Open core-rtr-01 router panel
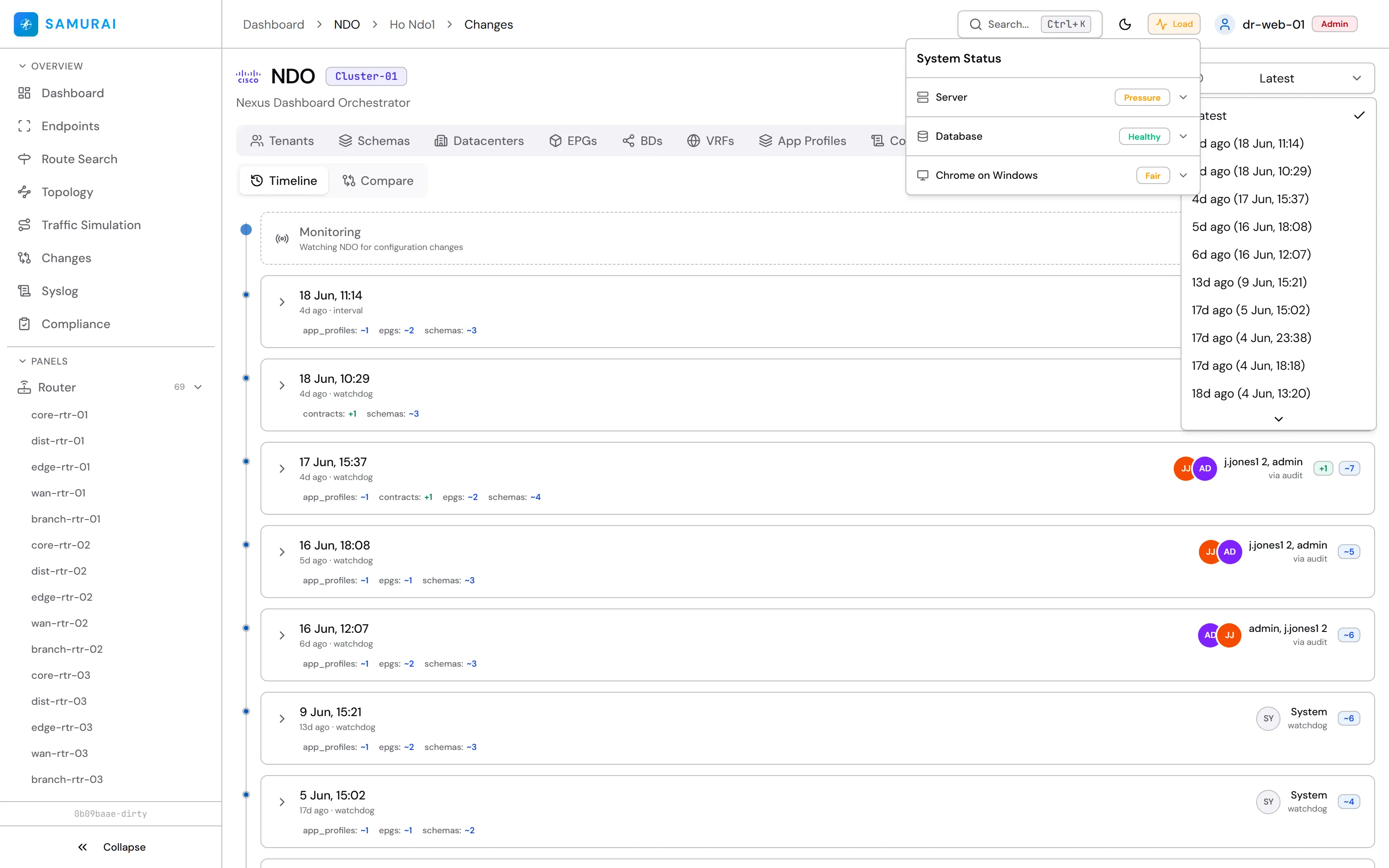The image size is (1389, 868). pos(60,415)
